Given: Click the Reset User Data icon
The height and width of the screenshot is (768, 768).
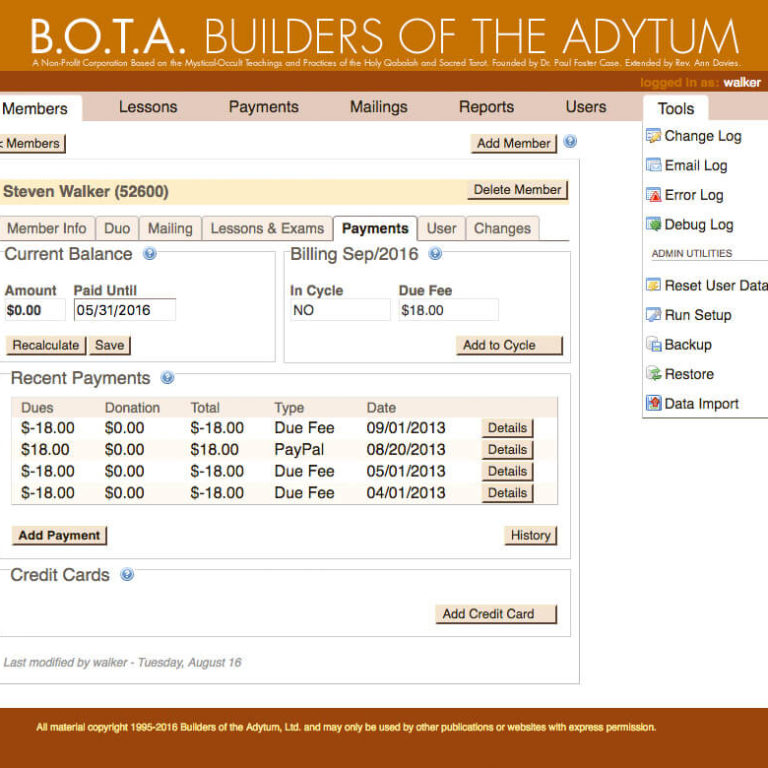Looking at the screenshot, I should pyautogui.click(x=653, y=285).
